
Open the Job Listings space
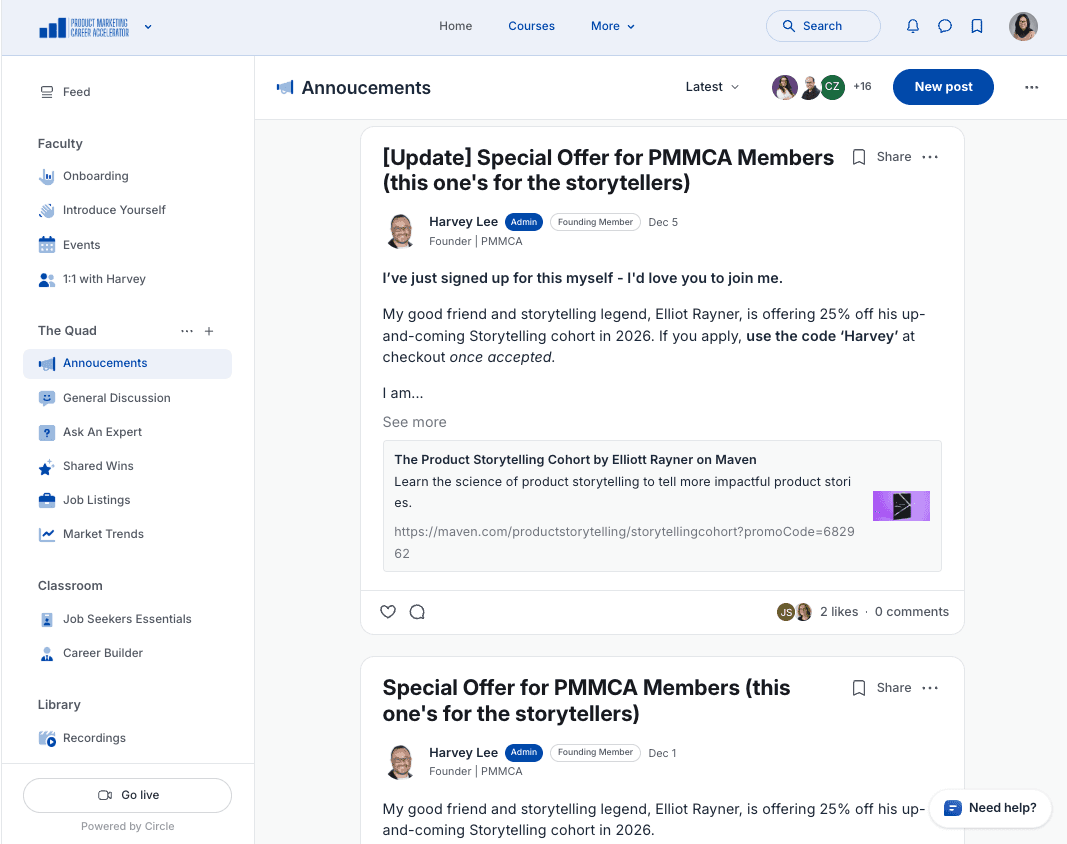point(127,500)
